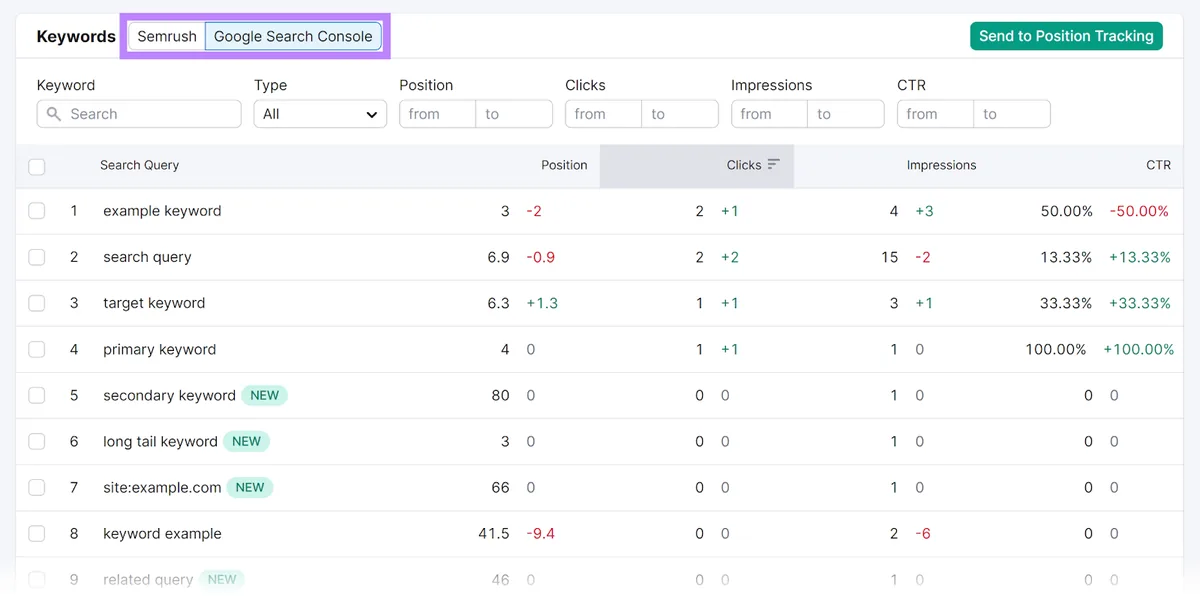Click the 'target keyword' row text

[x=154, y=303]
